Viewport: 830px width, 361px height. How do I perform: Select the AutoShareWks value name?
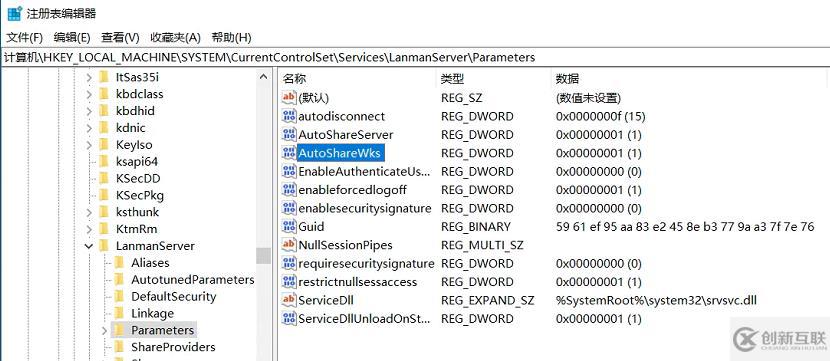click(339, 153)
